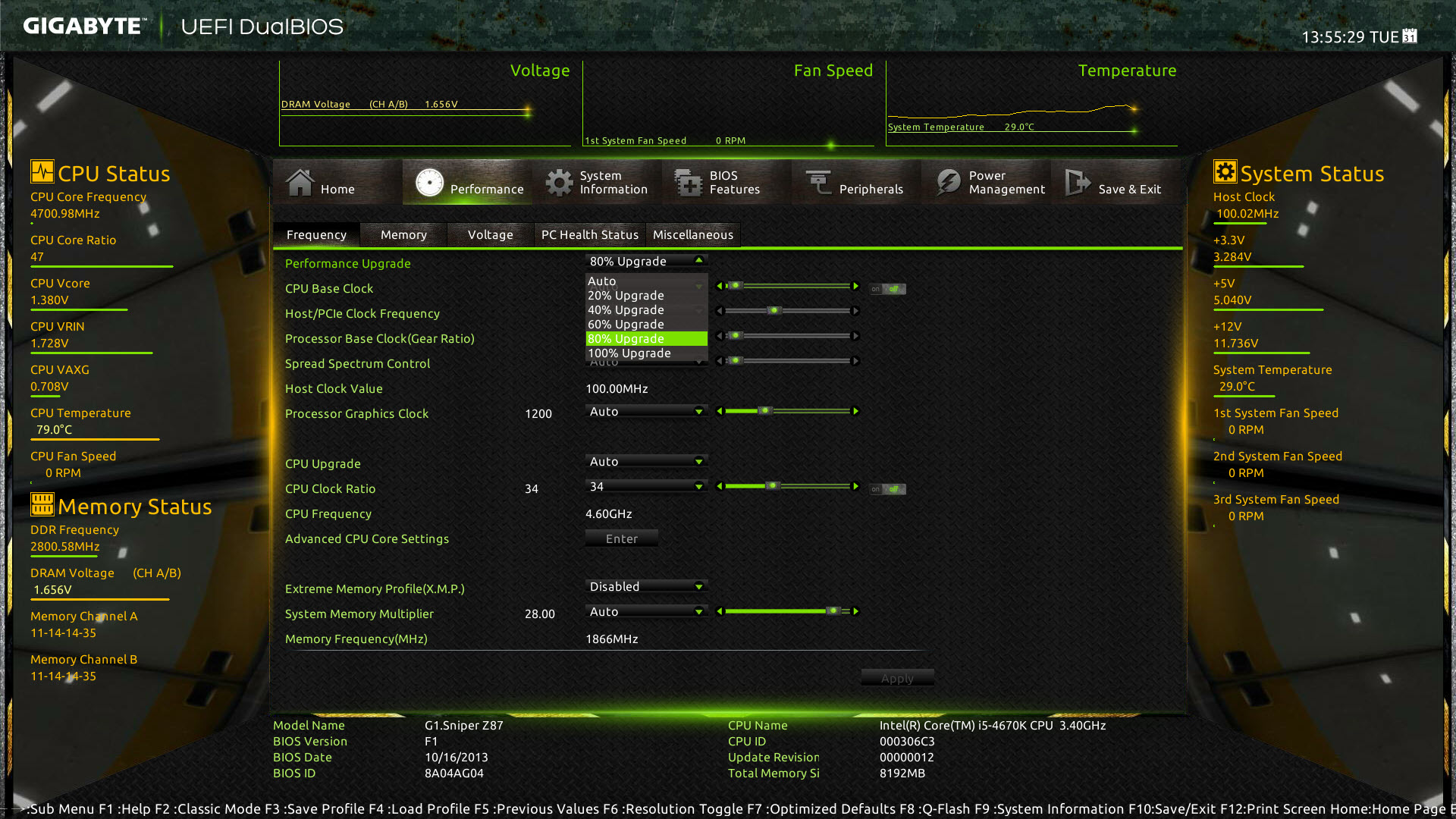Screen dimensions: 1456x819
Task: Click left arrow of Host/PCIe Clock slider
Action: point(719,311)
